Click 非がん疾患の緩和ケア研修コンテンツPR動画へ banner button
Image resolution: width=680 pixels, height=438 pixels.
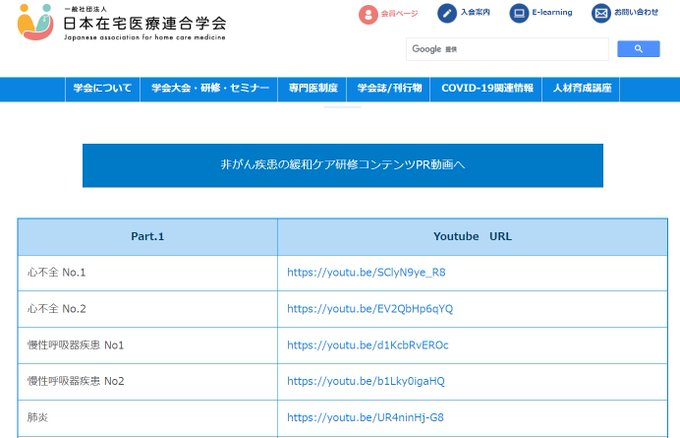point(343,166)
